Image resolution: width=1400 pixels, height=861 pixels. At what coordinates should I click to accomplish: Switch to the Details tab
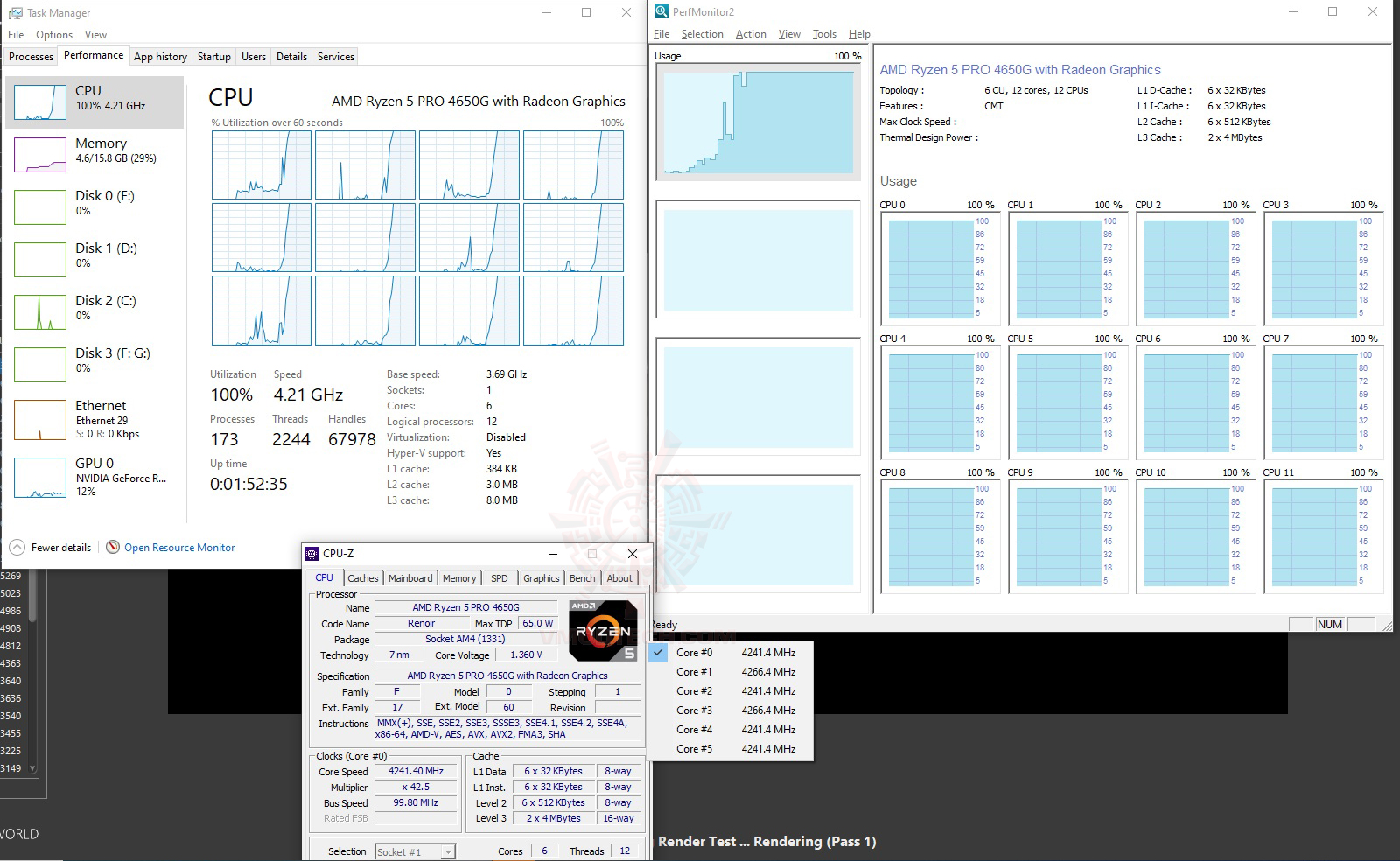291,57
